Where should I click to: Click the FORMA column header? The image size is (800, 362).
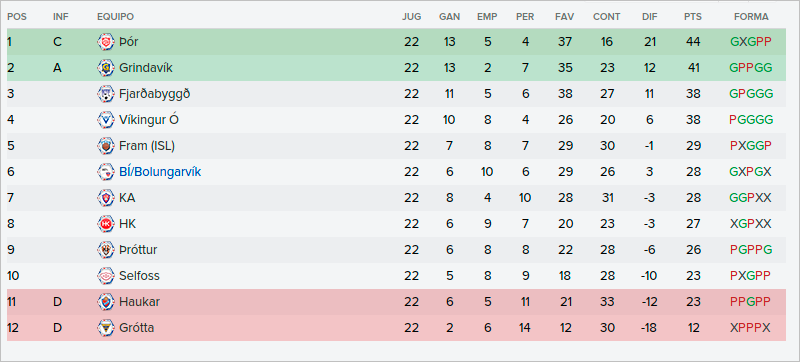click(751, 17)
